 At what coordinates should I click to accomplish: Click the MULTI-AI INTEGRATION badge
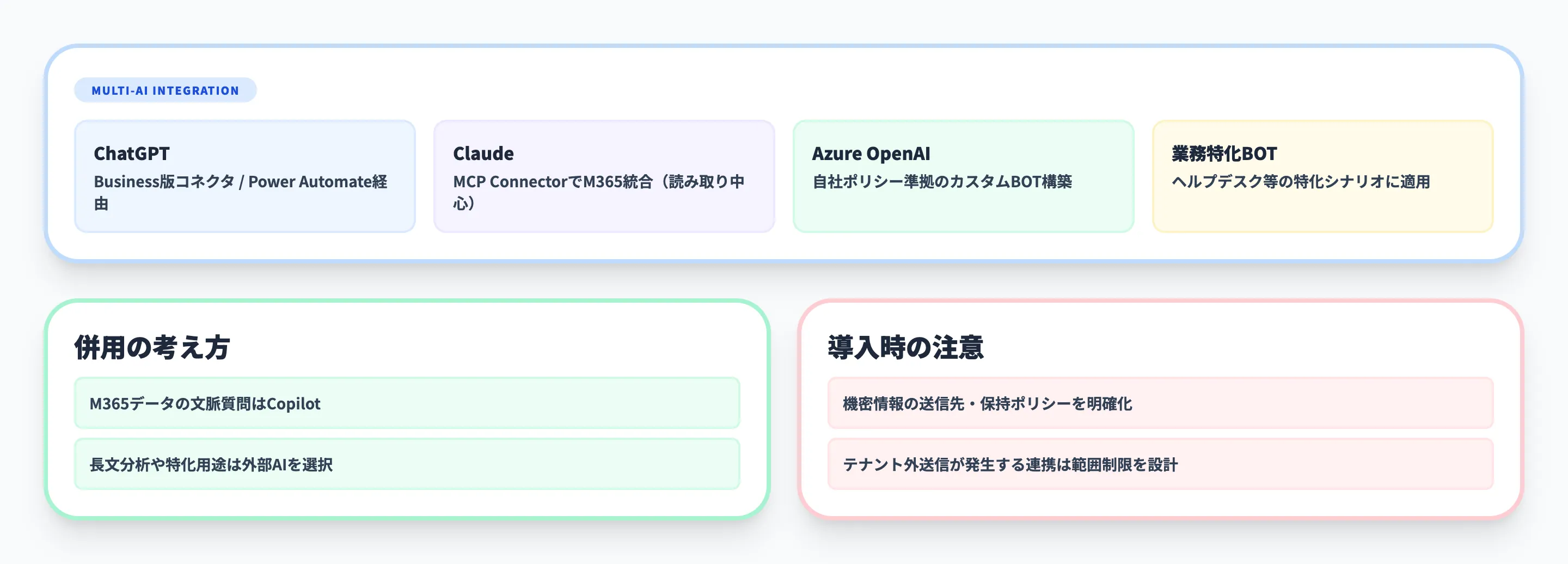click(x=164, y=89)
